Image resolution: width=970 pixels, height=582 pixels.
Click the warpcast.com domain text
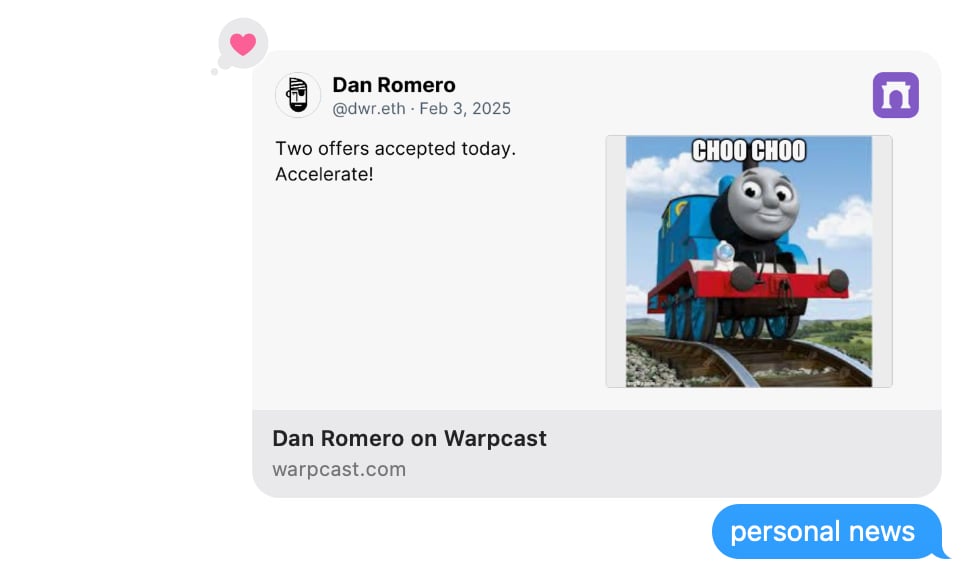point(339,469)
